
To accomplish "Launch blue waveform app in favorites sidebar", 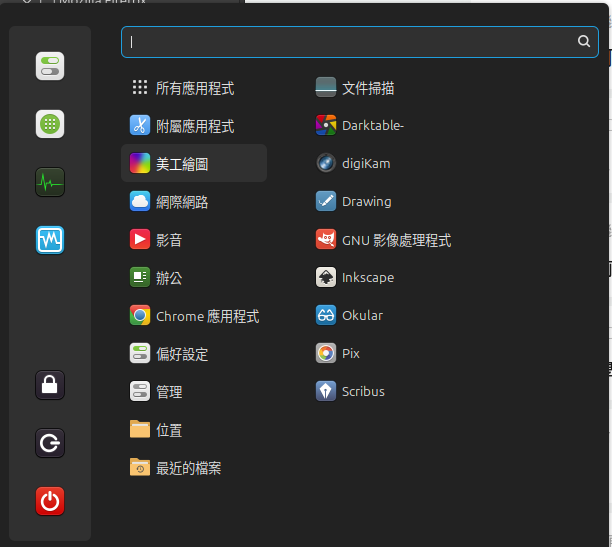I will 50,240.
